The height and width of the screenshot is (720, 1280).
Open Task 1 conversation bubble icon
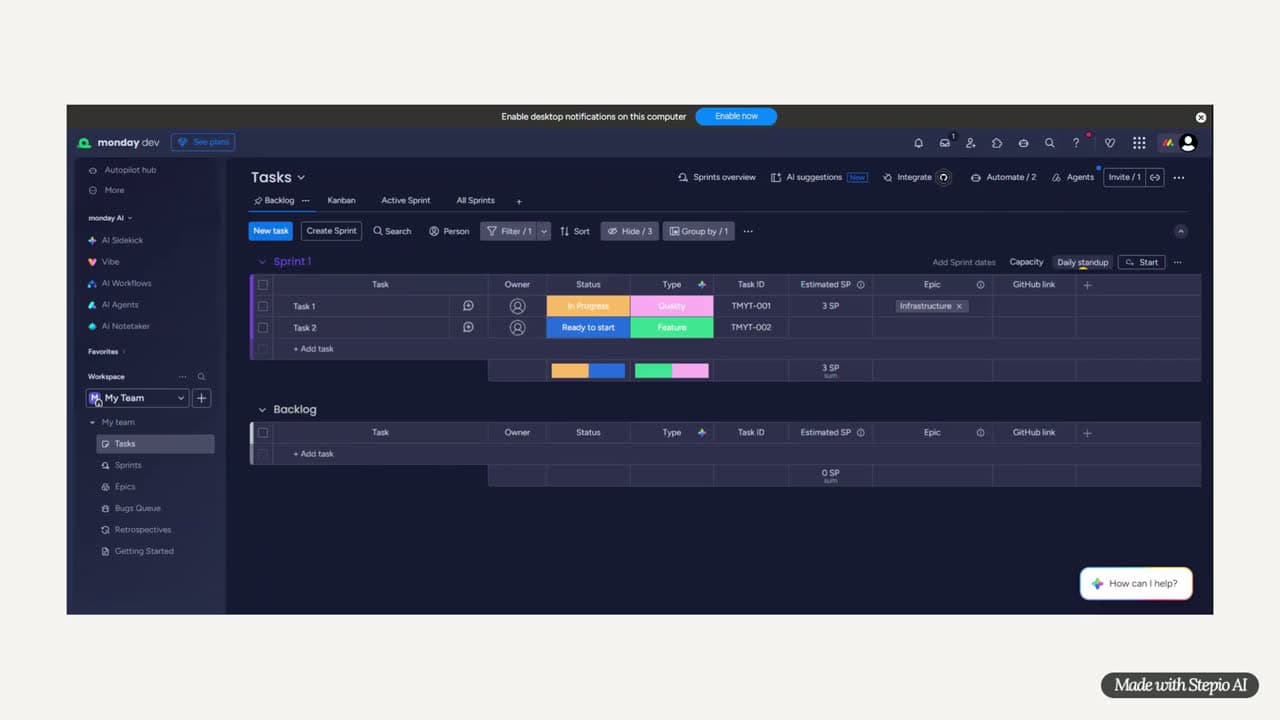tap(468, 306)
